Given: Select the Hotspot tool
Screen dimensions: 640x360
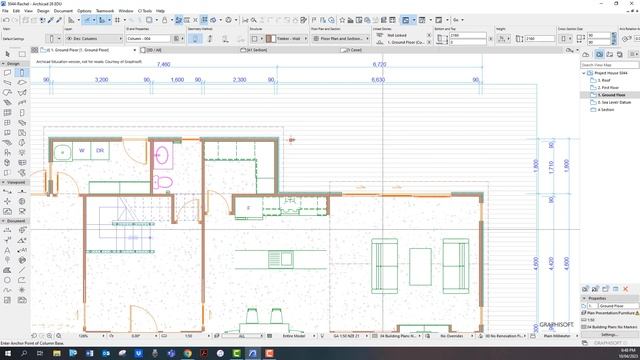Looking at the screenshot, I should tap(22, 290).
